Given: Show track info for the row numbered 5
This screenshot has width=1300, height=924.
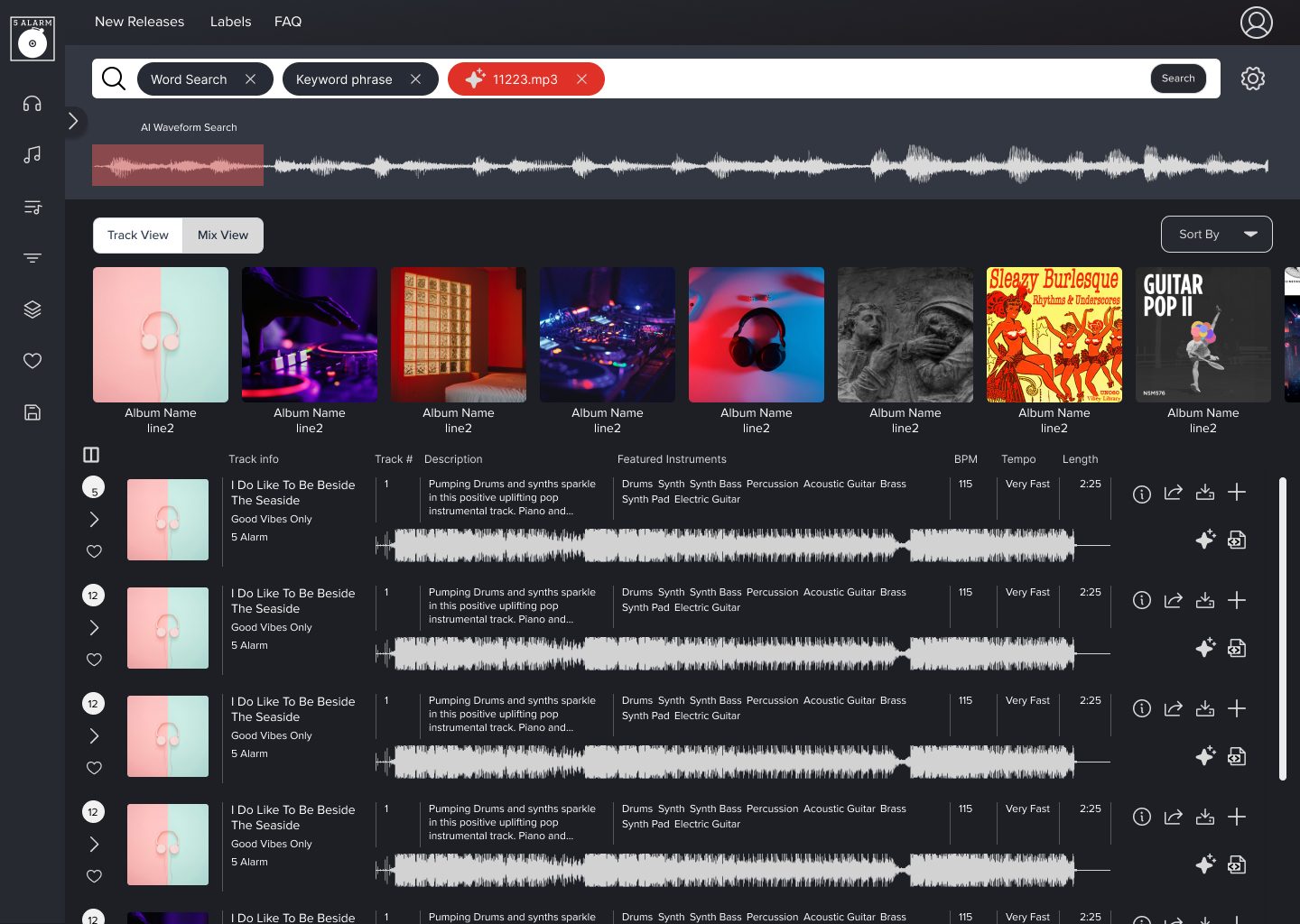Looking at the screenshot, I should pyautogui.click(x=1142, y=494).
